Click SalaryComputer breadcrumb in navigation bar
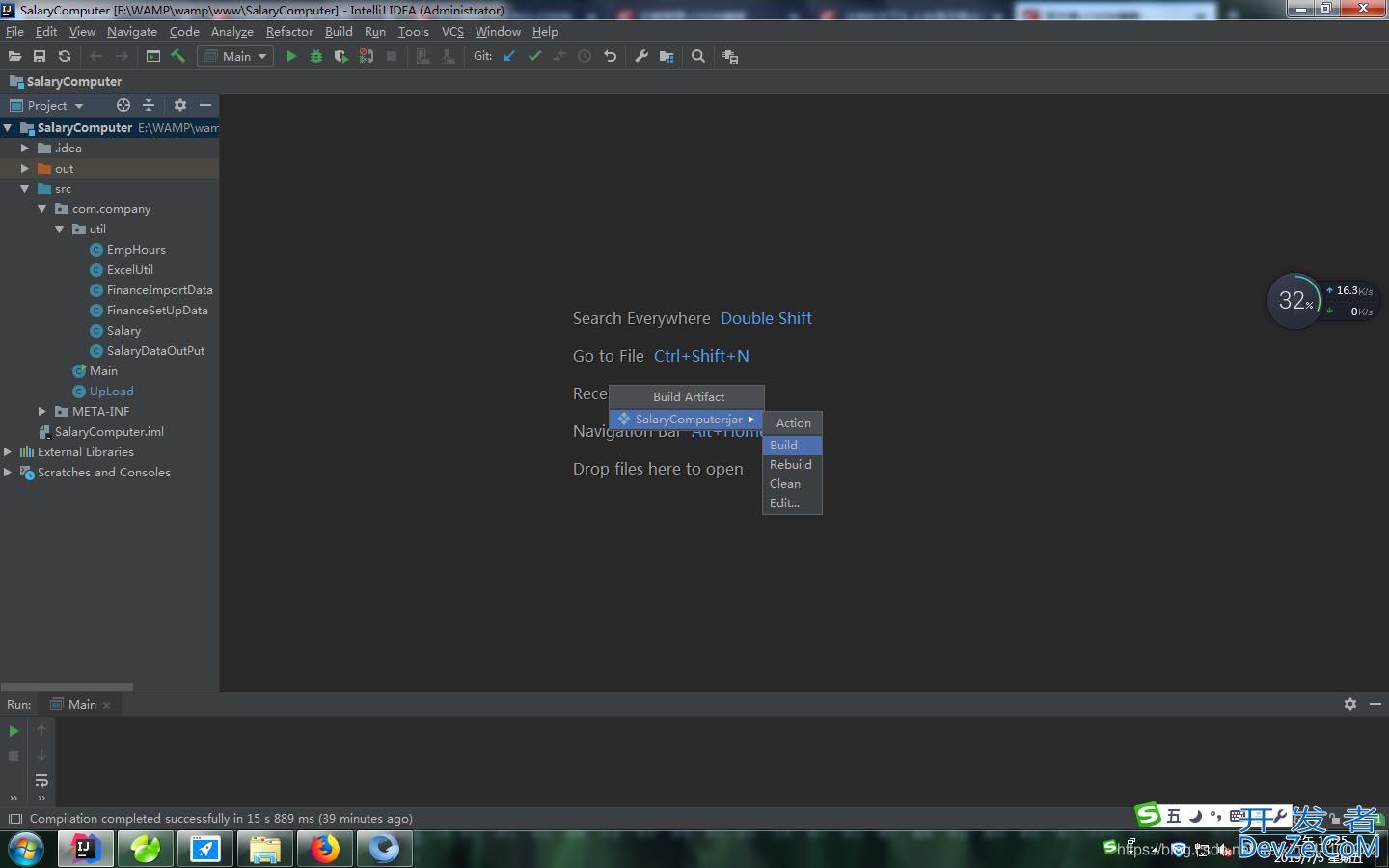 [x=73, y=81]
